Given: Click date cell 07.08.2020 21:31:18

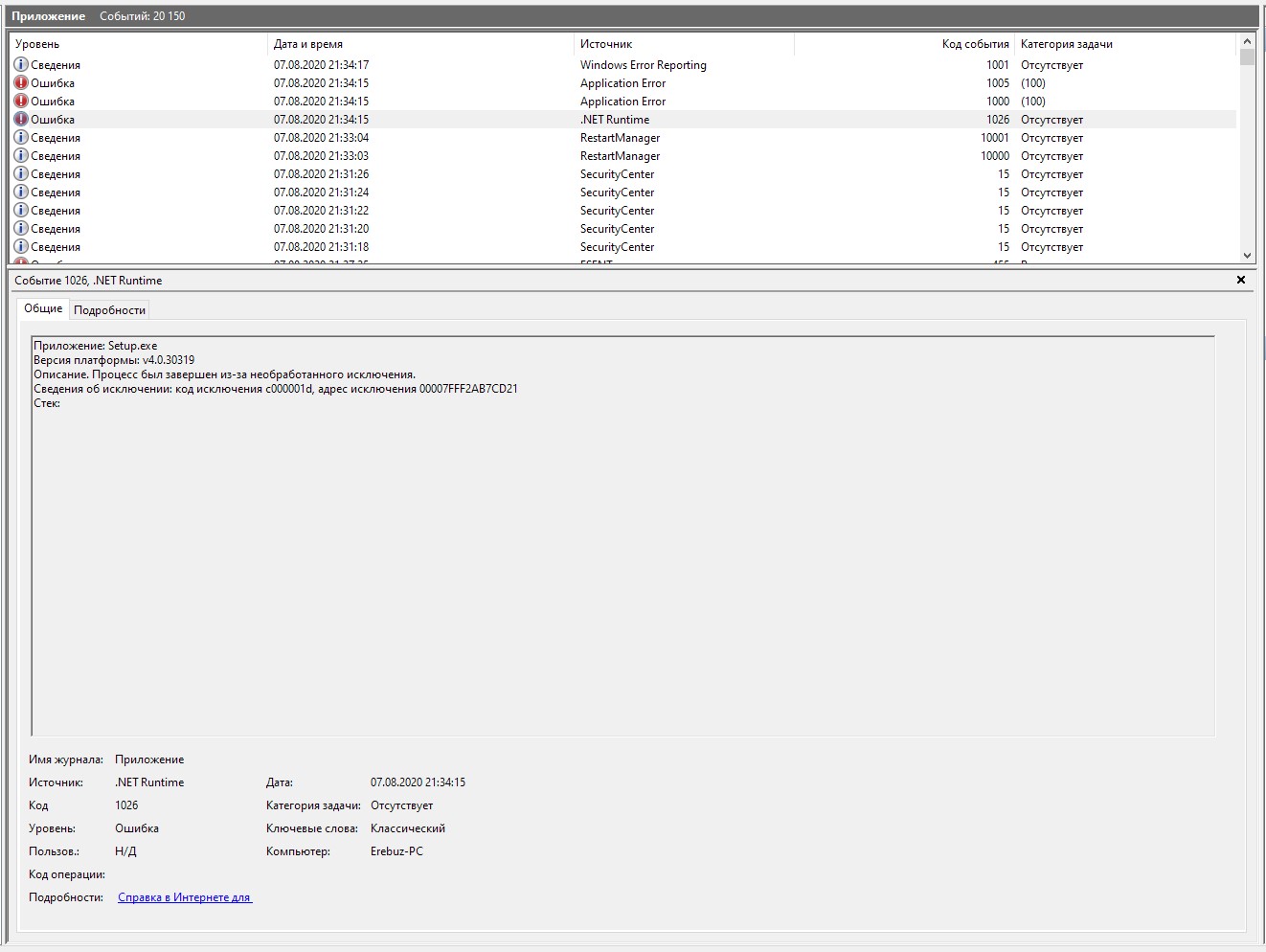Looking at the screenshot, I should pyautogui.click(x=321, y=247).
